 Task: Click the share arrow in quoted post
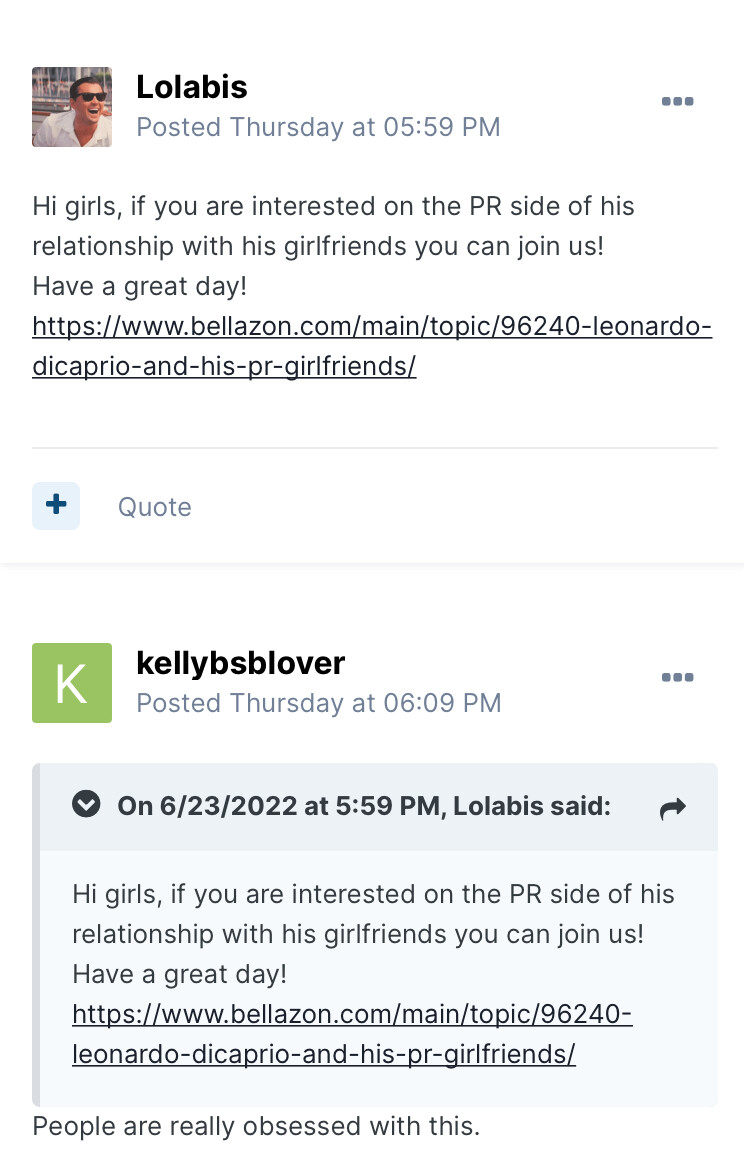(673, 808)
